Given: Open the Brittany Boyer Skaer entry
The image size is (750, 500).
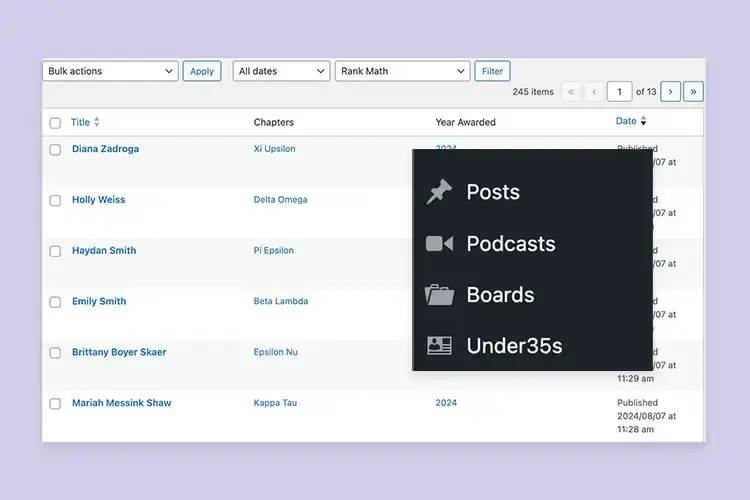Looking at the screenshot, I should click(x=119, y=352).
